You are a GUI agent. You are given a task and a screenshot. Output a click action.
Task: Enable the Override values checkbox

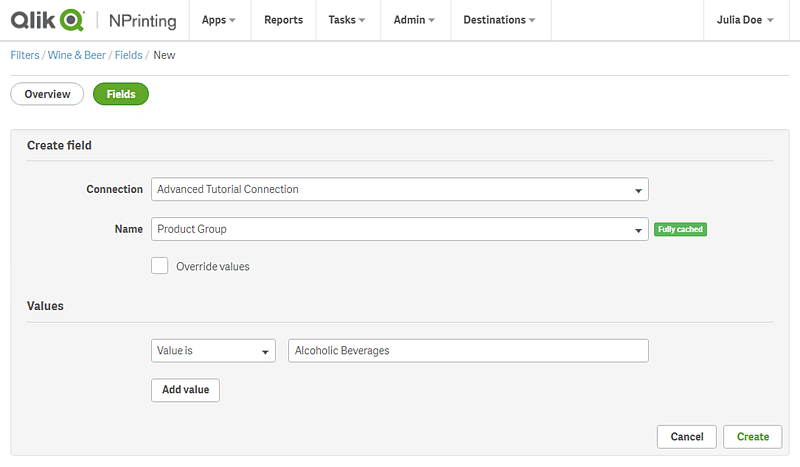(x=159, y=266)
